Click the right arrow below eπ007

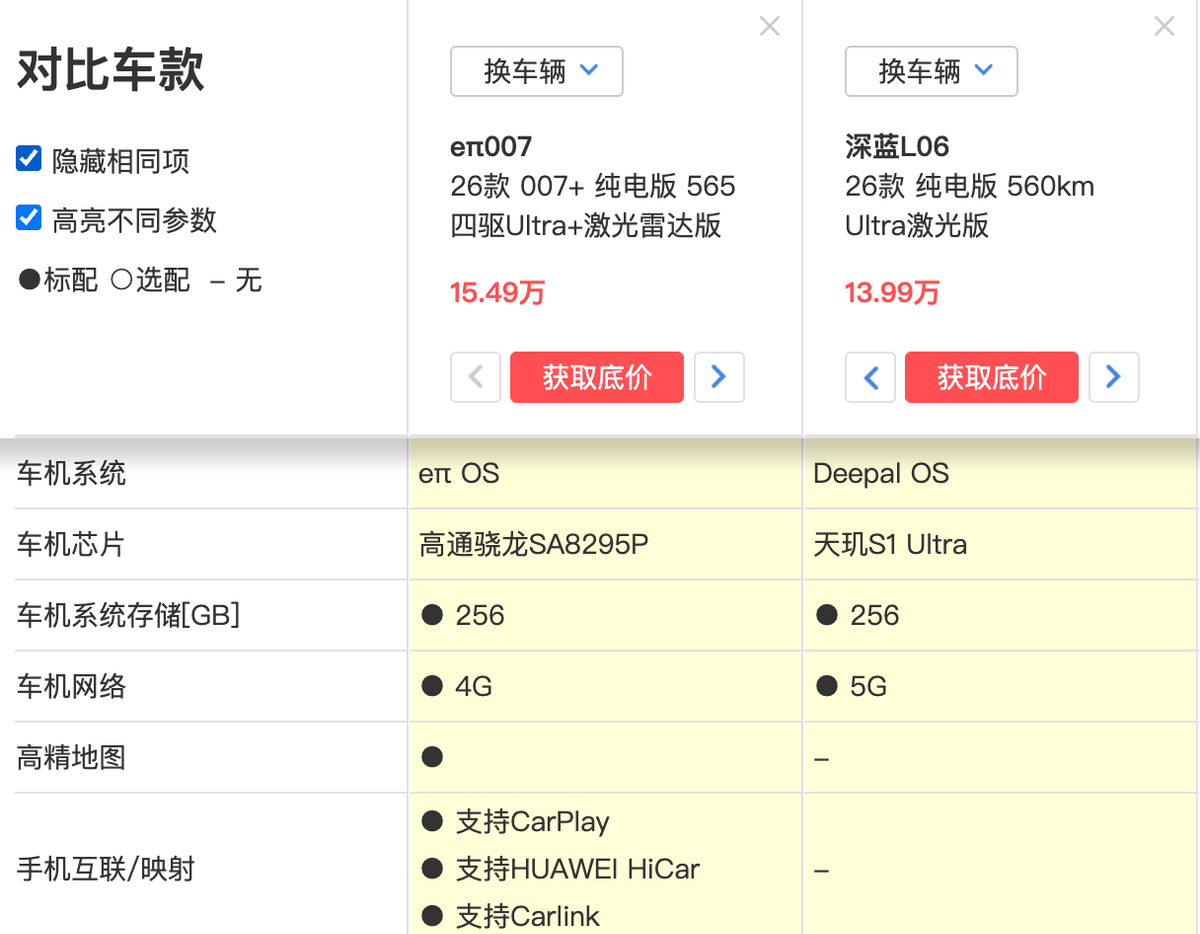pyautogui.click(x=719, y=377)
